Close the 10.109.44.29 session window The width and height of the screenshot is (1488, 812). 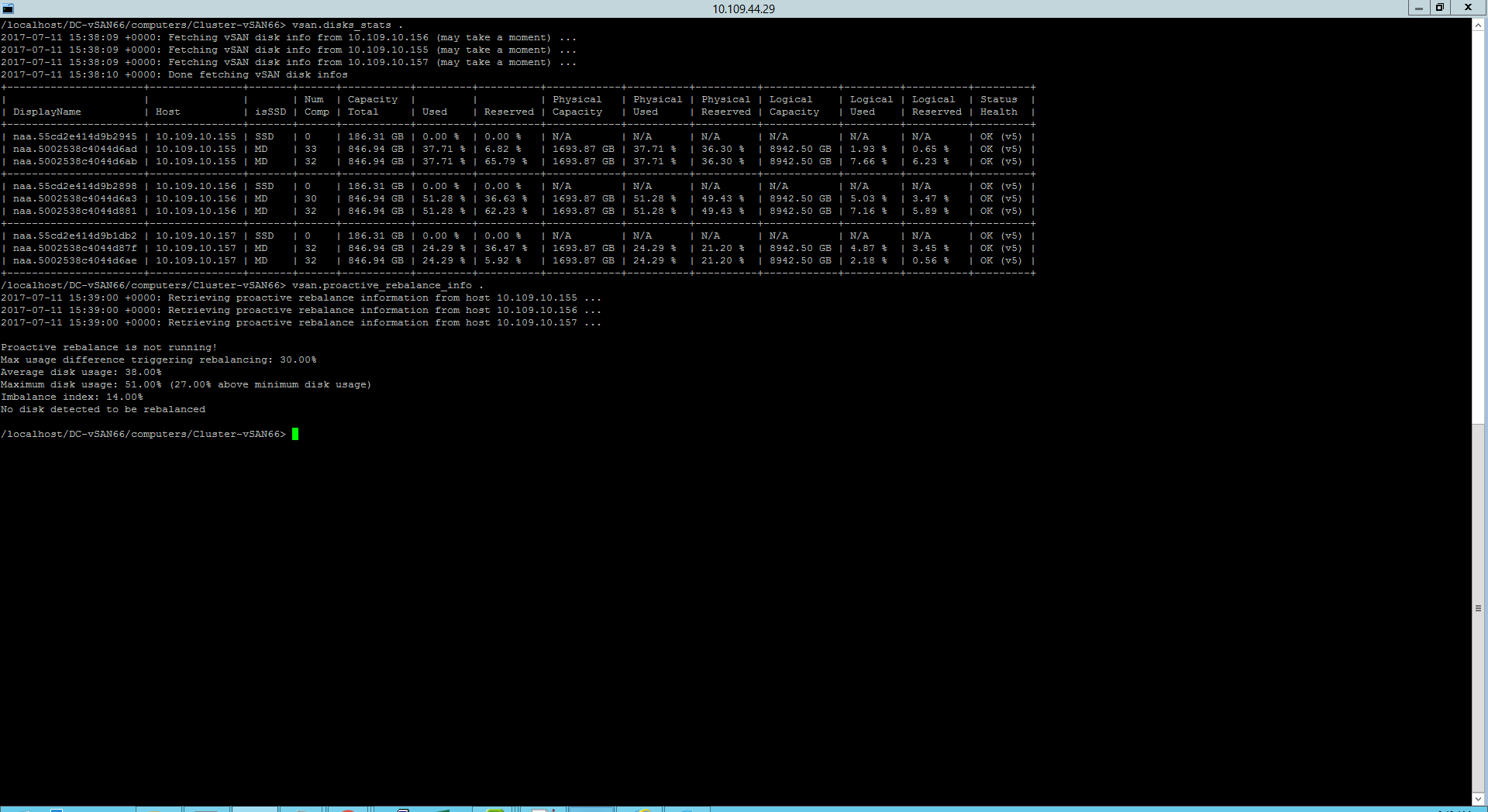(x=1468, y=8)
